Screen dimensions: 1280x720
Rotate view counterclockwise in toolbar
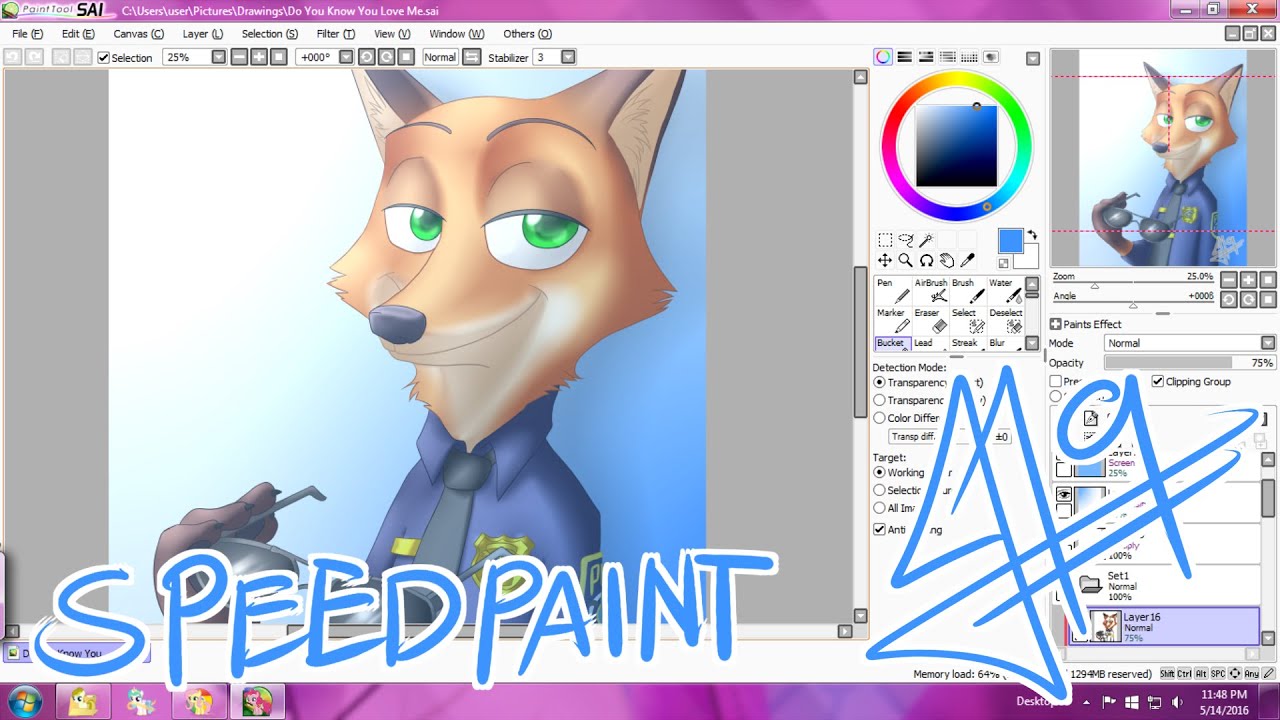[x=366, y=57]
